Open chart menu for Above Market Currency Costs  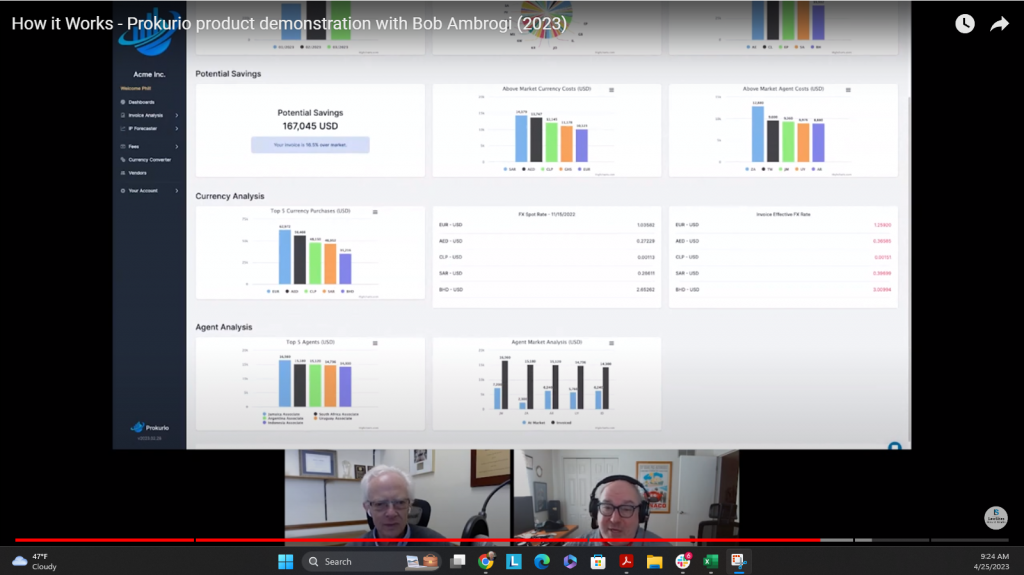click(x=611, y=90)
